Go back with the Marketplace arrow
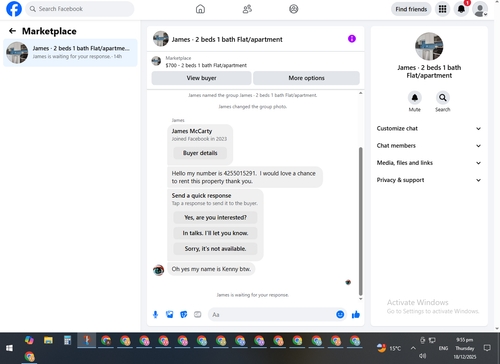The image size is (500, 364). pos(12,31)
